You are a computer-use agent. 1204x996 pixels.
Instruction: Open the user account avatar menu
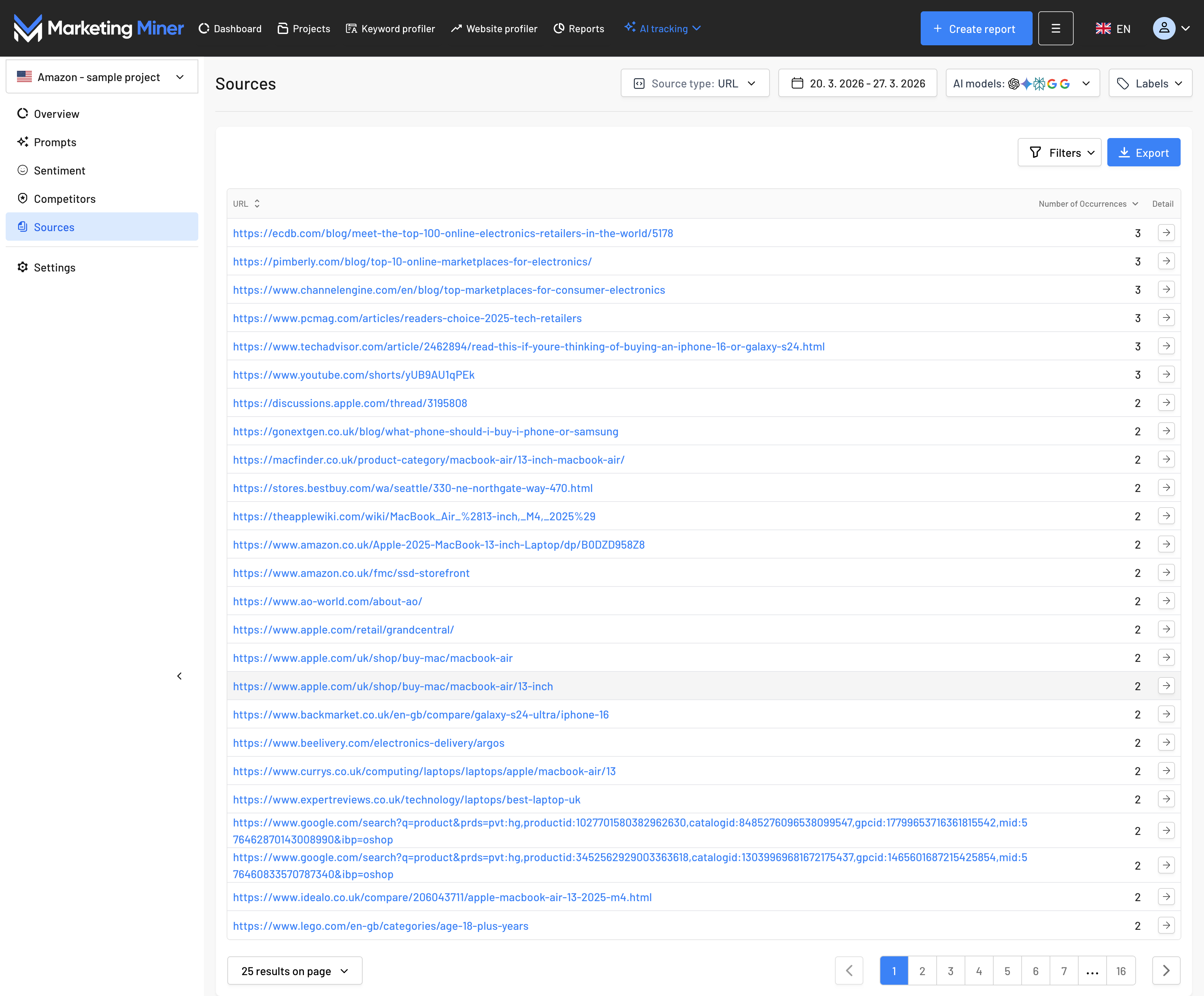click(x=1164, y=29)
